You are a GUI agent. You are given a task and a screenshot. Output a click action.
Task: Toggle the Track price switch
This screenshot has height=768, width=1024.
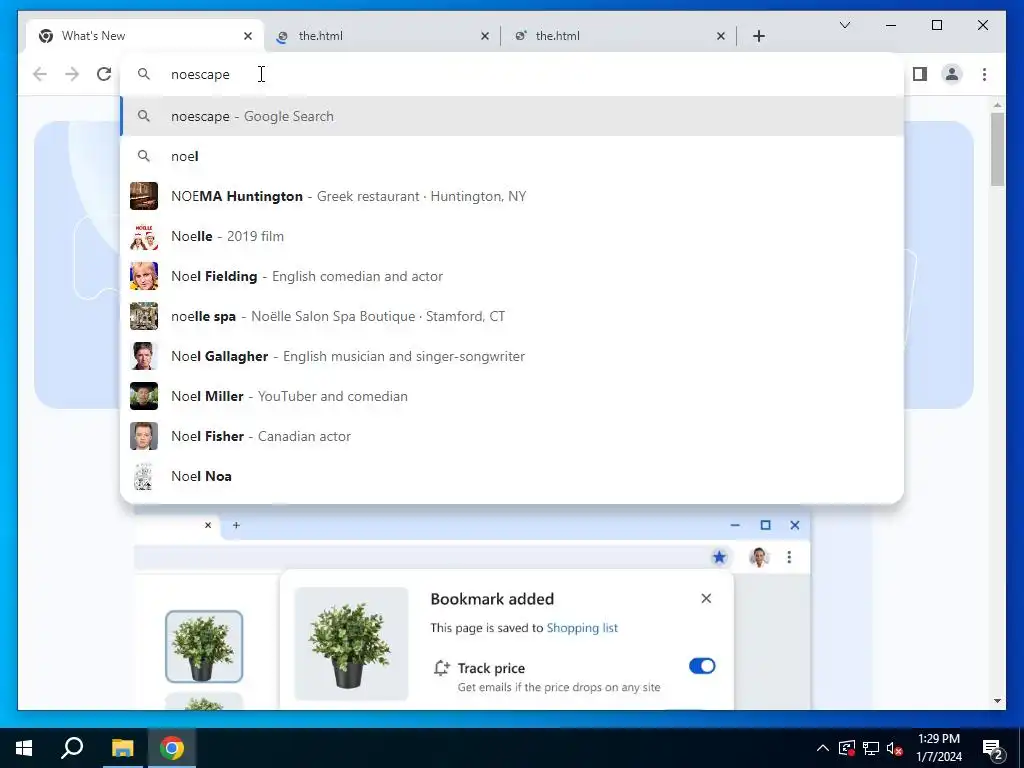coord(702,665)
